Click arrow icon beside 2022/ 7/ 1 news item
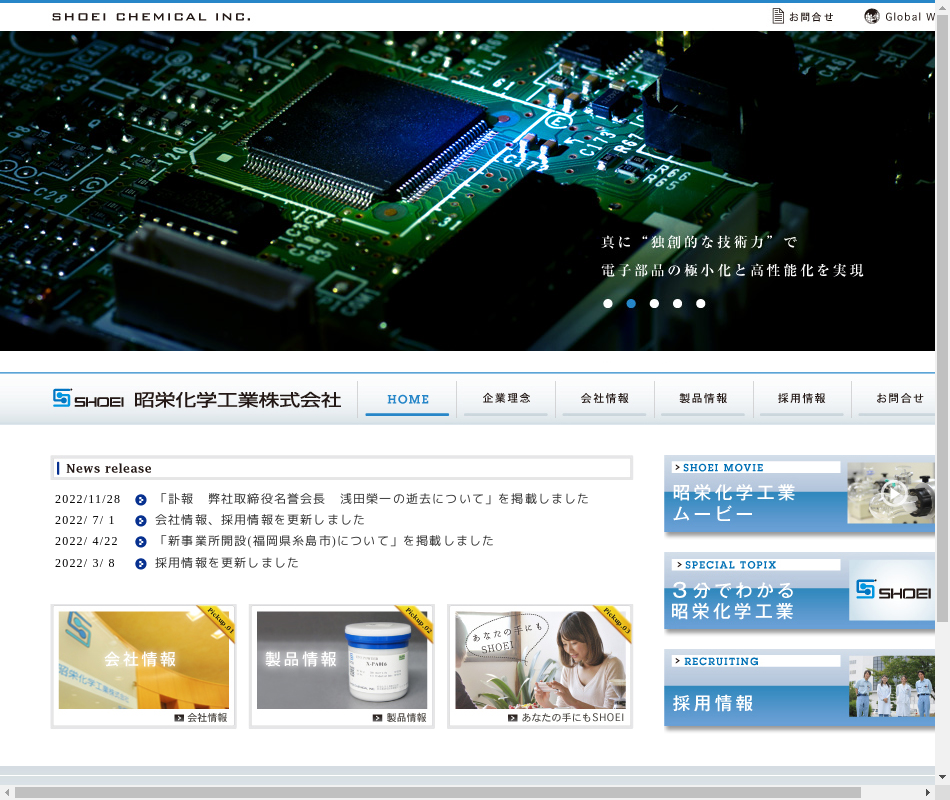 [x=141, y=521]
